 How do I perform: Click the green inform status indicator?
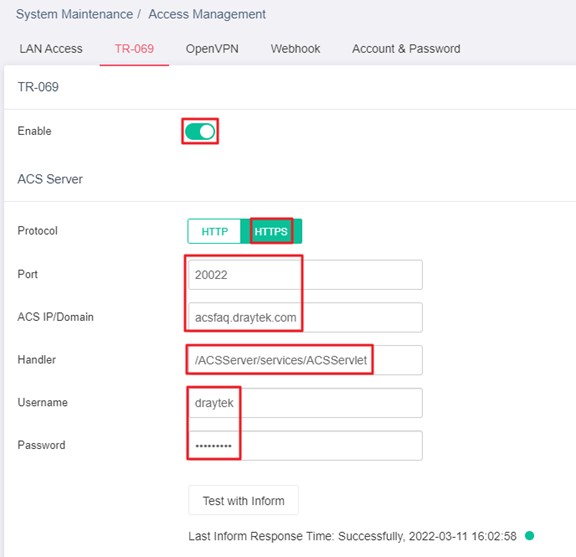529,536
